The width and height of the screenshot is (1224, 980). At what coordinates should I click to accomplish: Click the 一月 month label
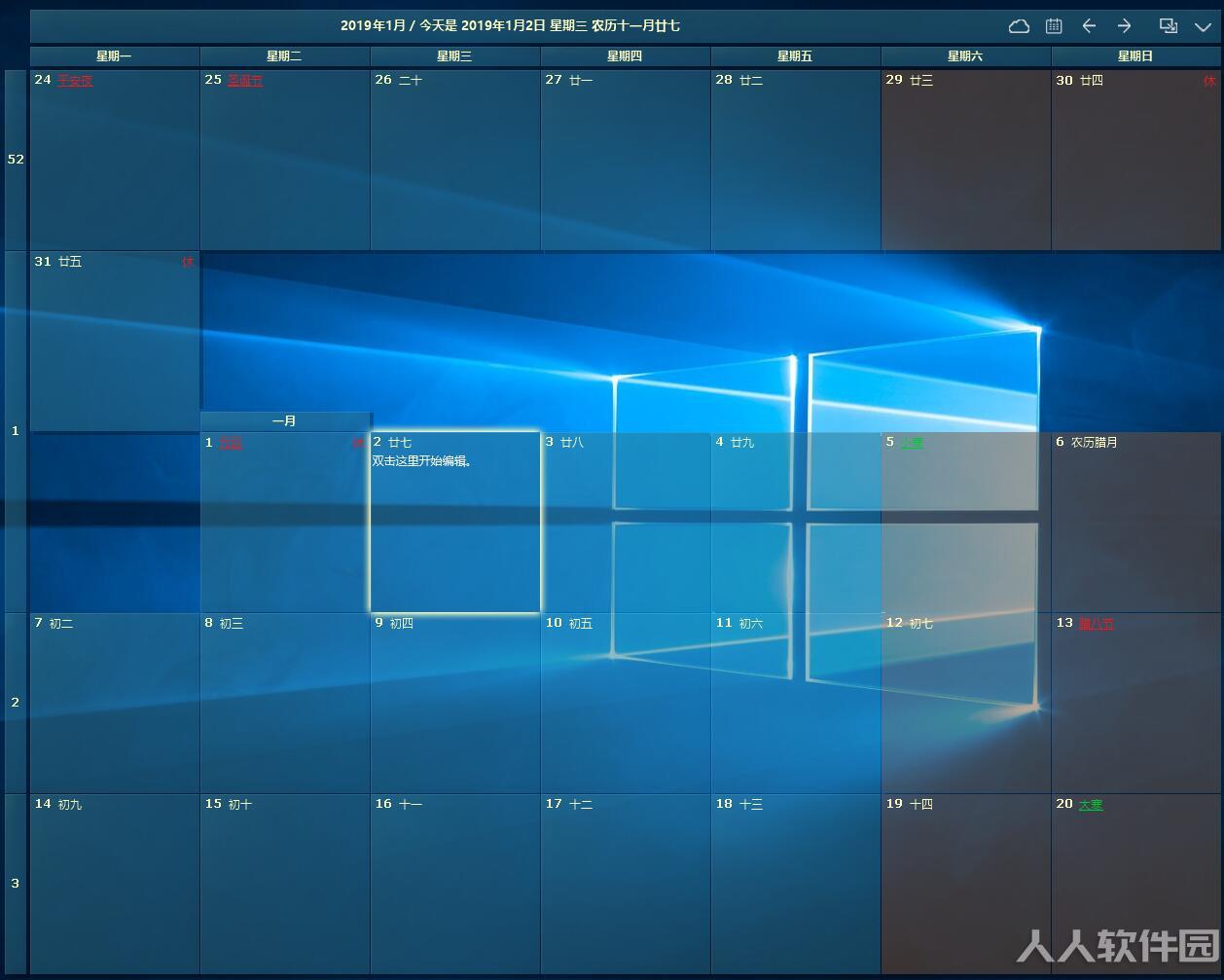[x=285, y=421]
